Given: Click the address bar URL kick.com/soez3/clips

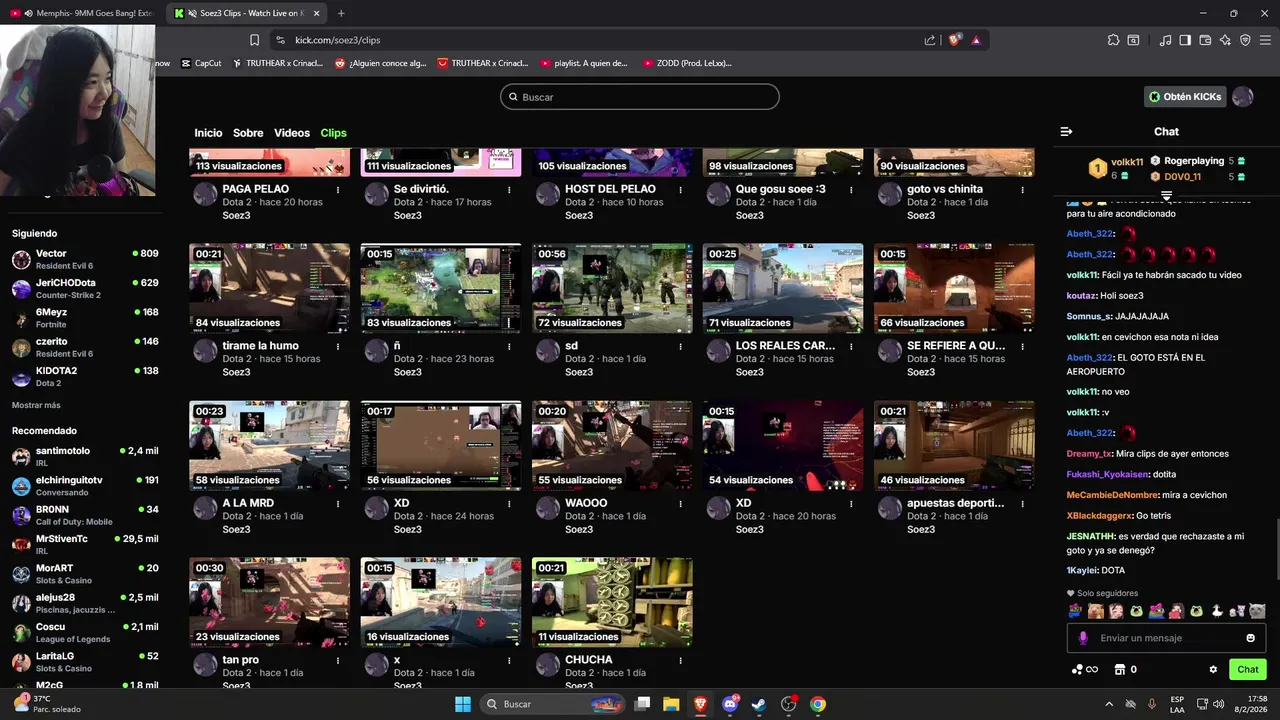Looking at the screenshot, I should click(338, 40).
